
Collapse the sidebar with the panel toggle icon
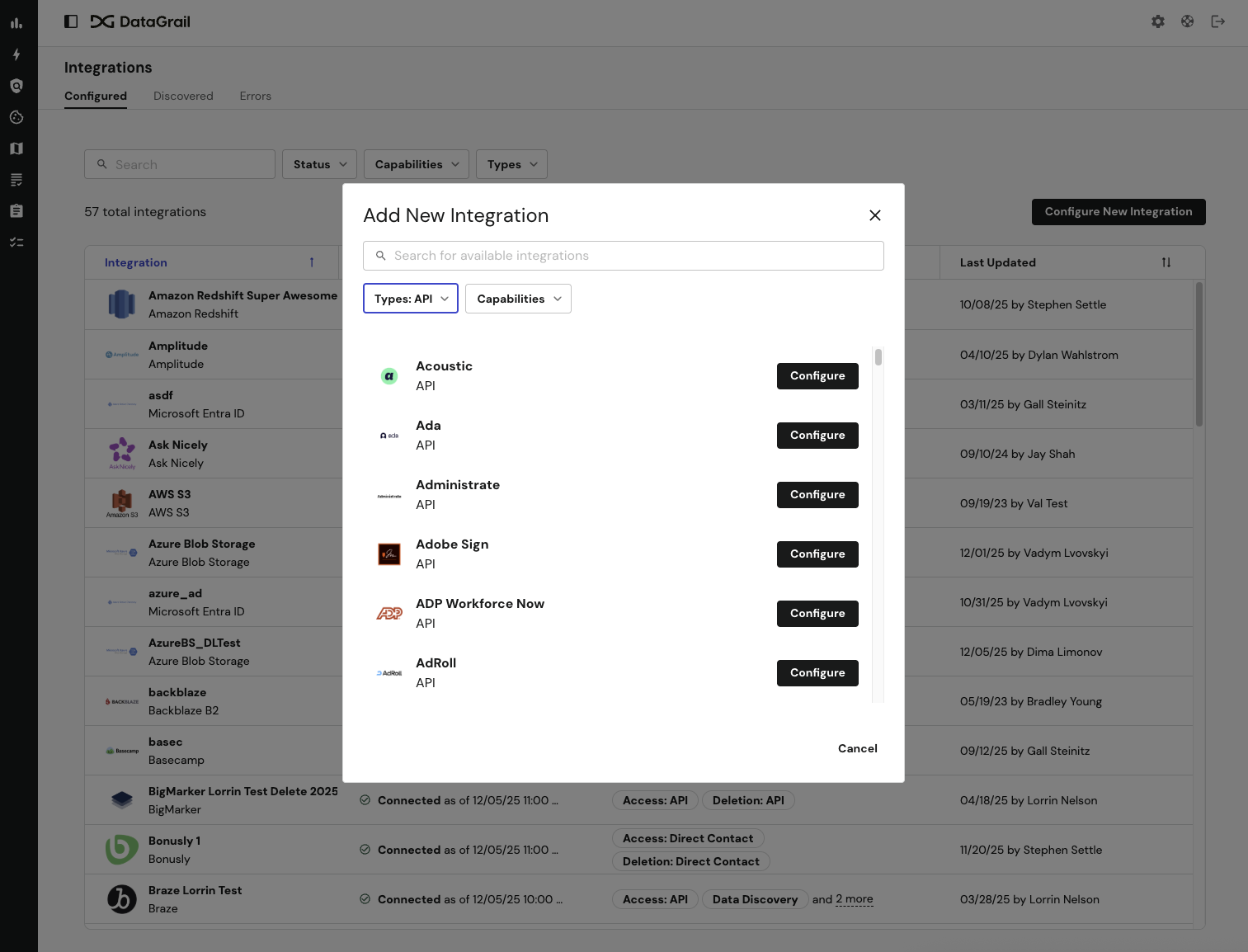tap(71, 21)
